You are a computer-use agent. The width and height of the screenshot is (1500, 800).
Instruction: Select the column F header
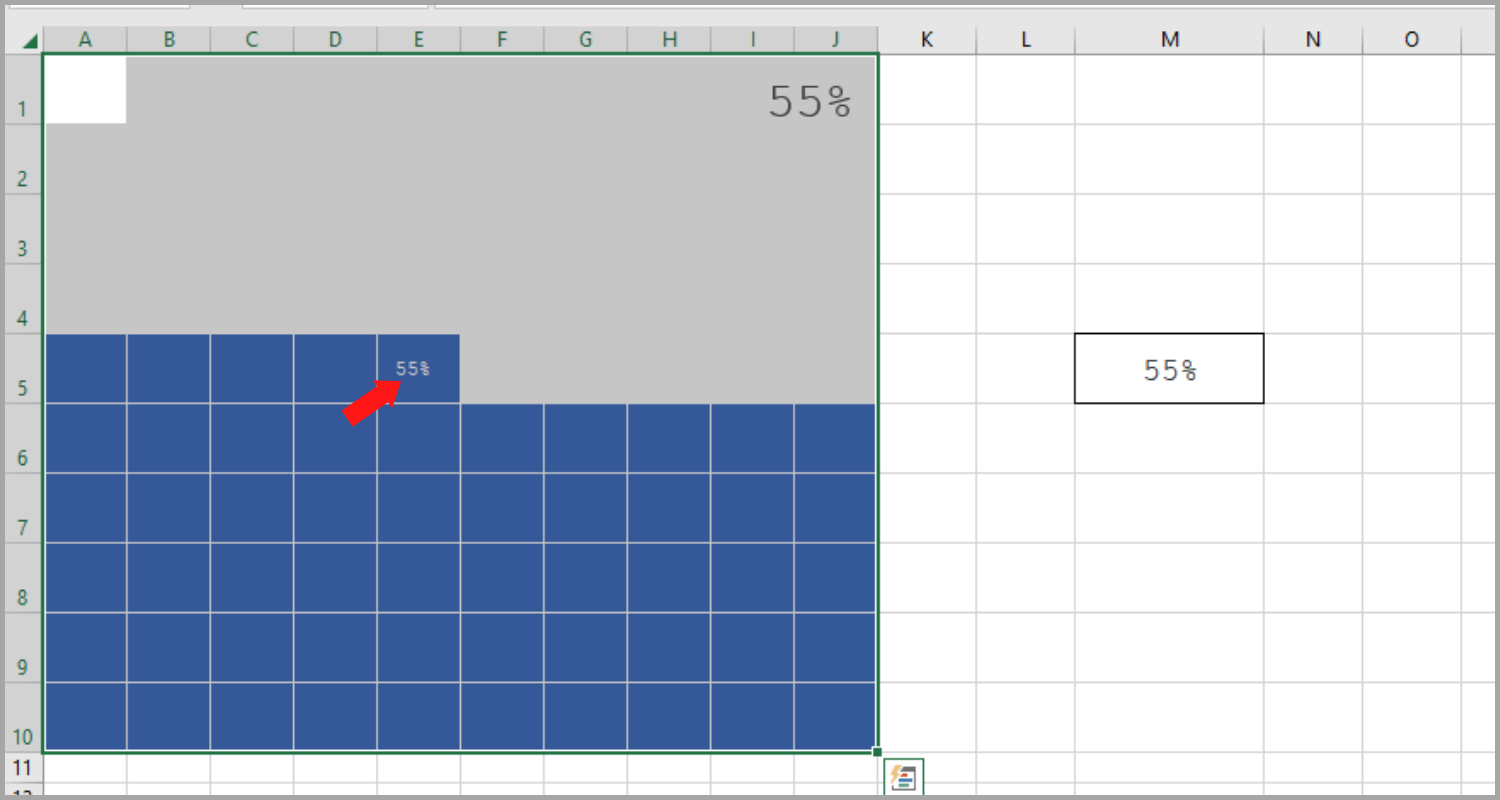pos(502,40)
